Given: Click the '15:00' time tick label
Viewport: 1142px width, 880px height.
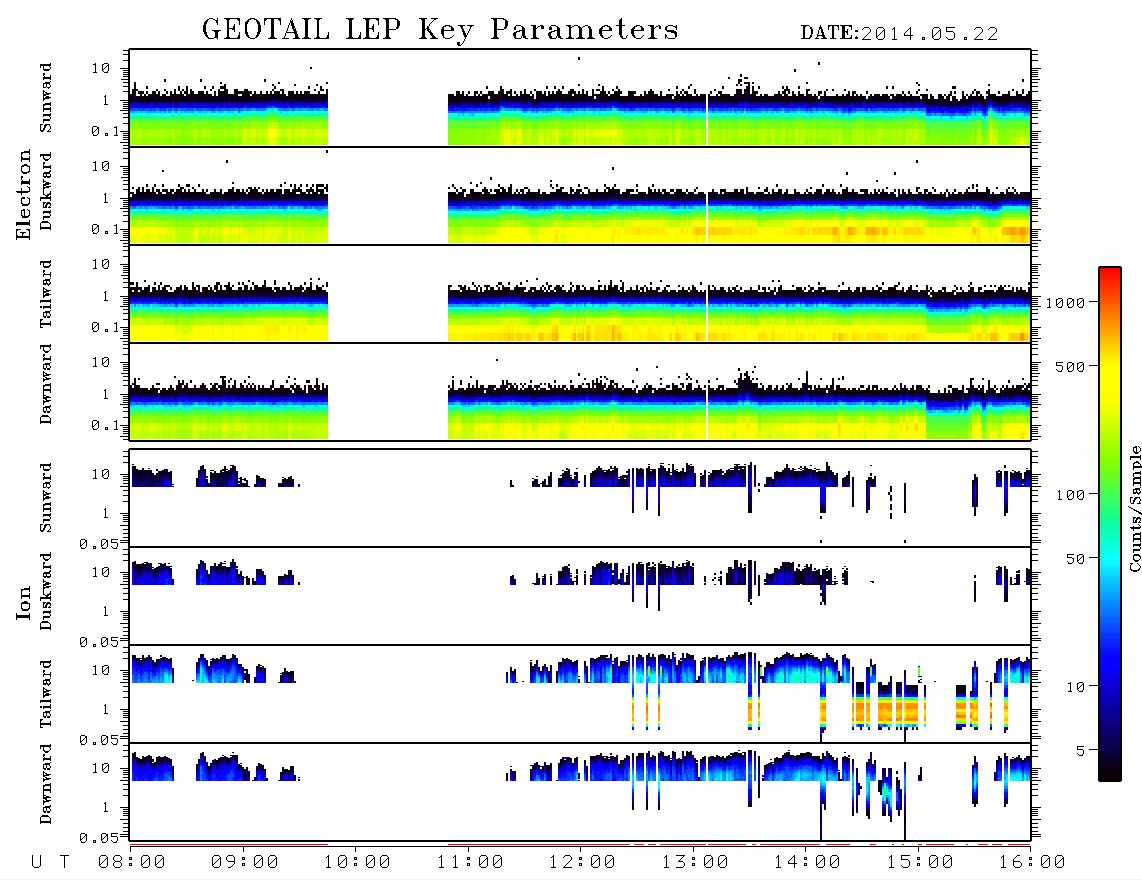Looking at the screenshot, I should 920,862.
